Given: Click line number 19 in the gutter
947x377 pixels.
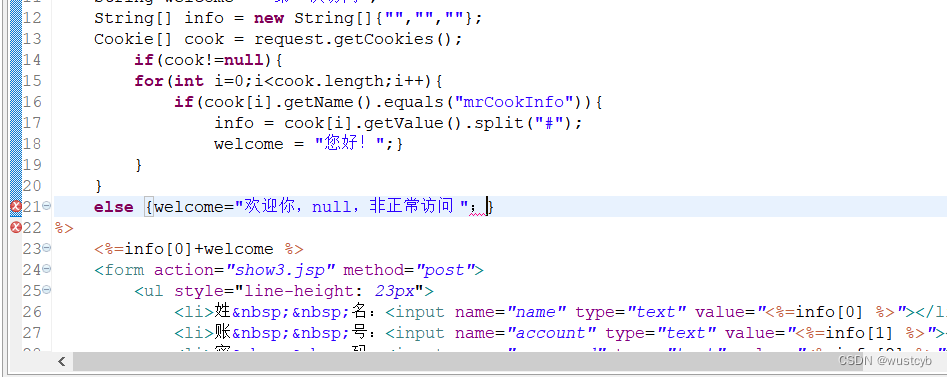Looking at the screenshot, I should (x=32, y=164).
